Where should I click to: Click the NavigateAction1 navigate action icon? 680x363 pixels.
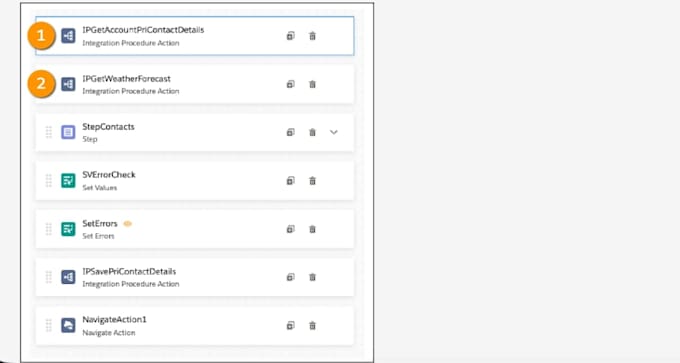(x=68, y=325)
